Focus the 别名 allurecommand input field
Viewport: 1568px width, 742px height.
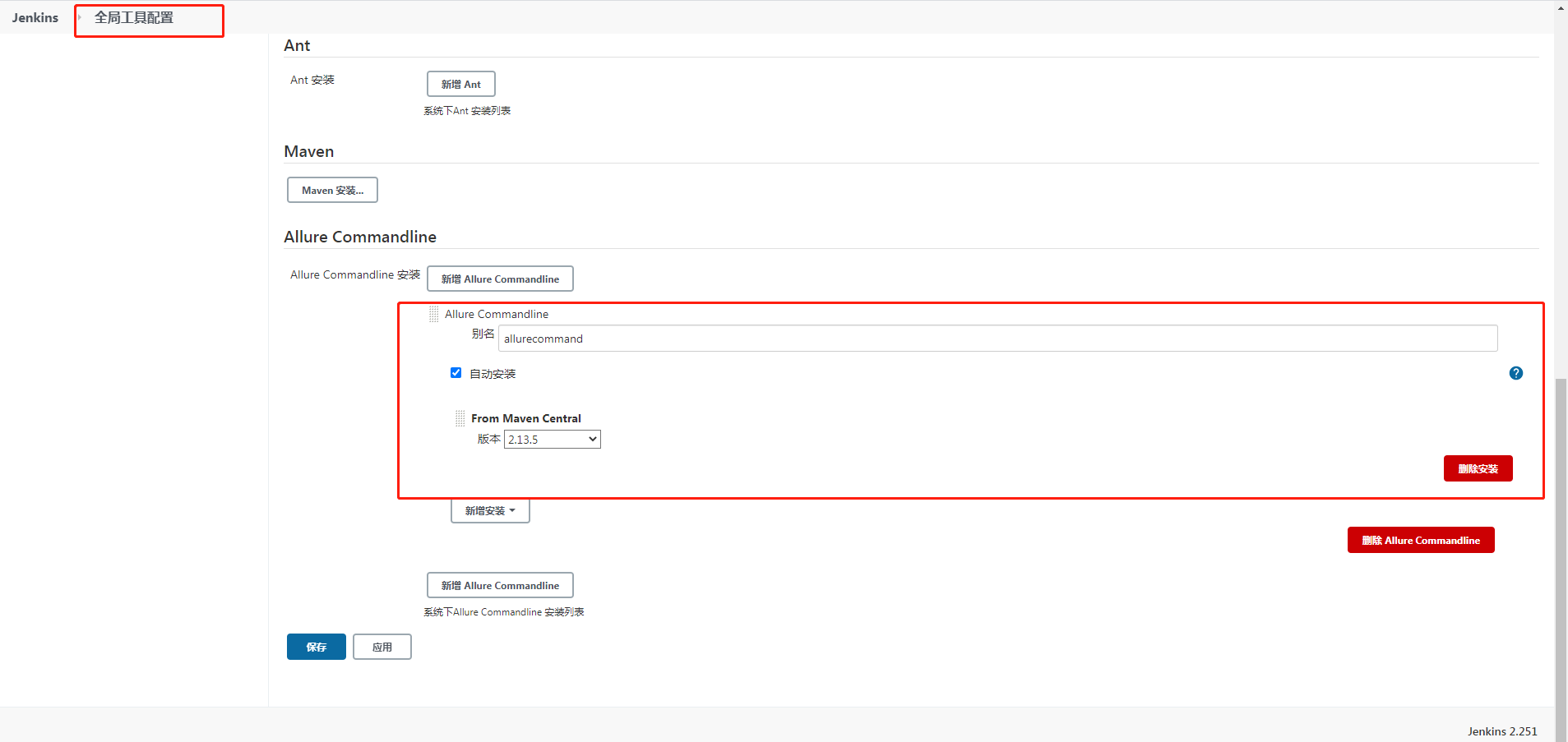point(998,339)
